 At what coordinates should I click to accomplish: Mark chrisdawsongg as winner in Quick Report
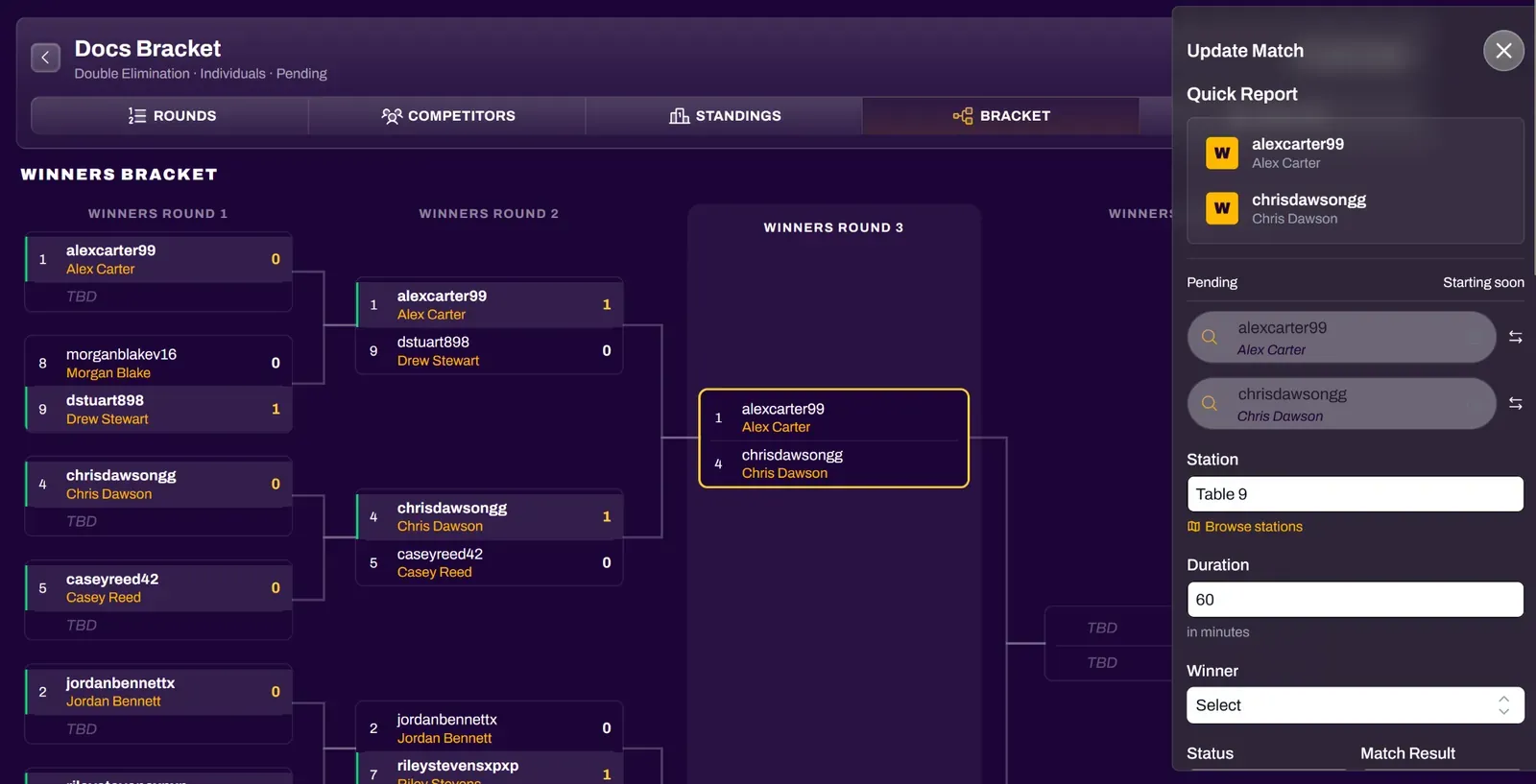pos(1222,208)
